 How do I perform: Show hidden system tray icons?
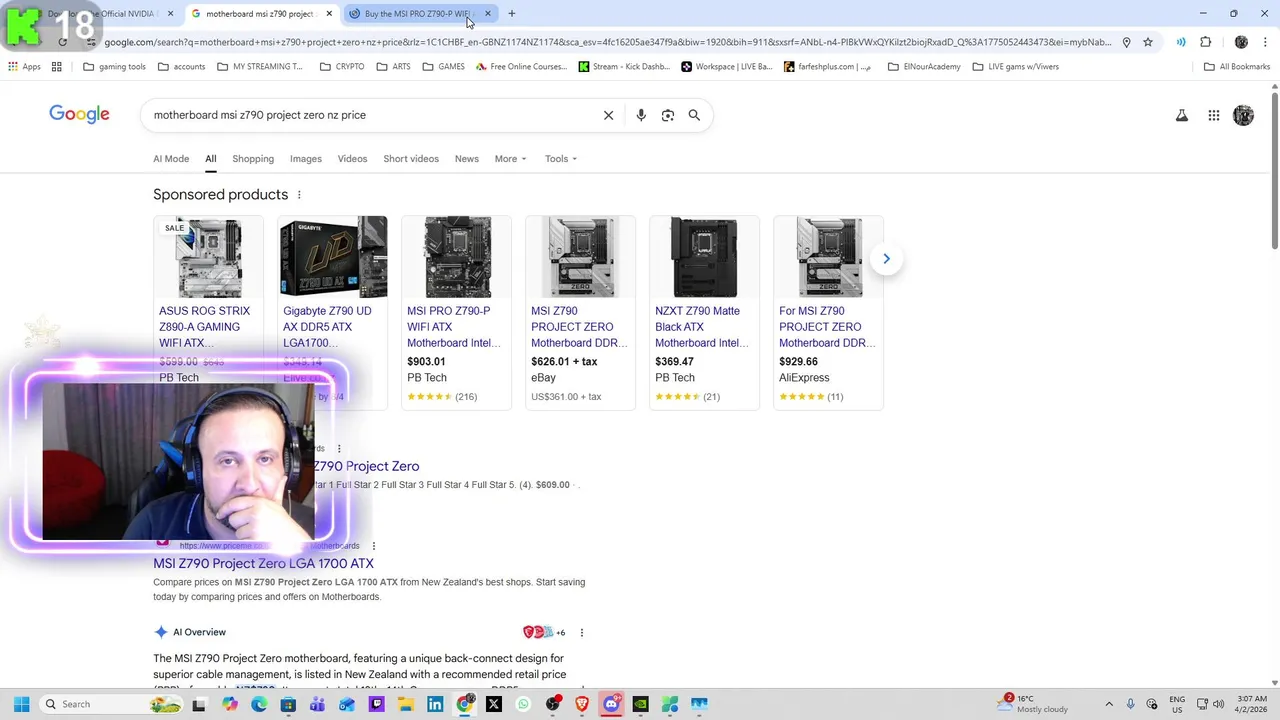click(x=1108, y=704)
